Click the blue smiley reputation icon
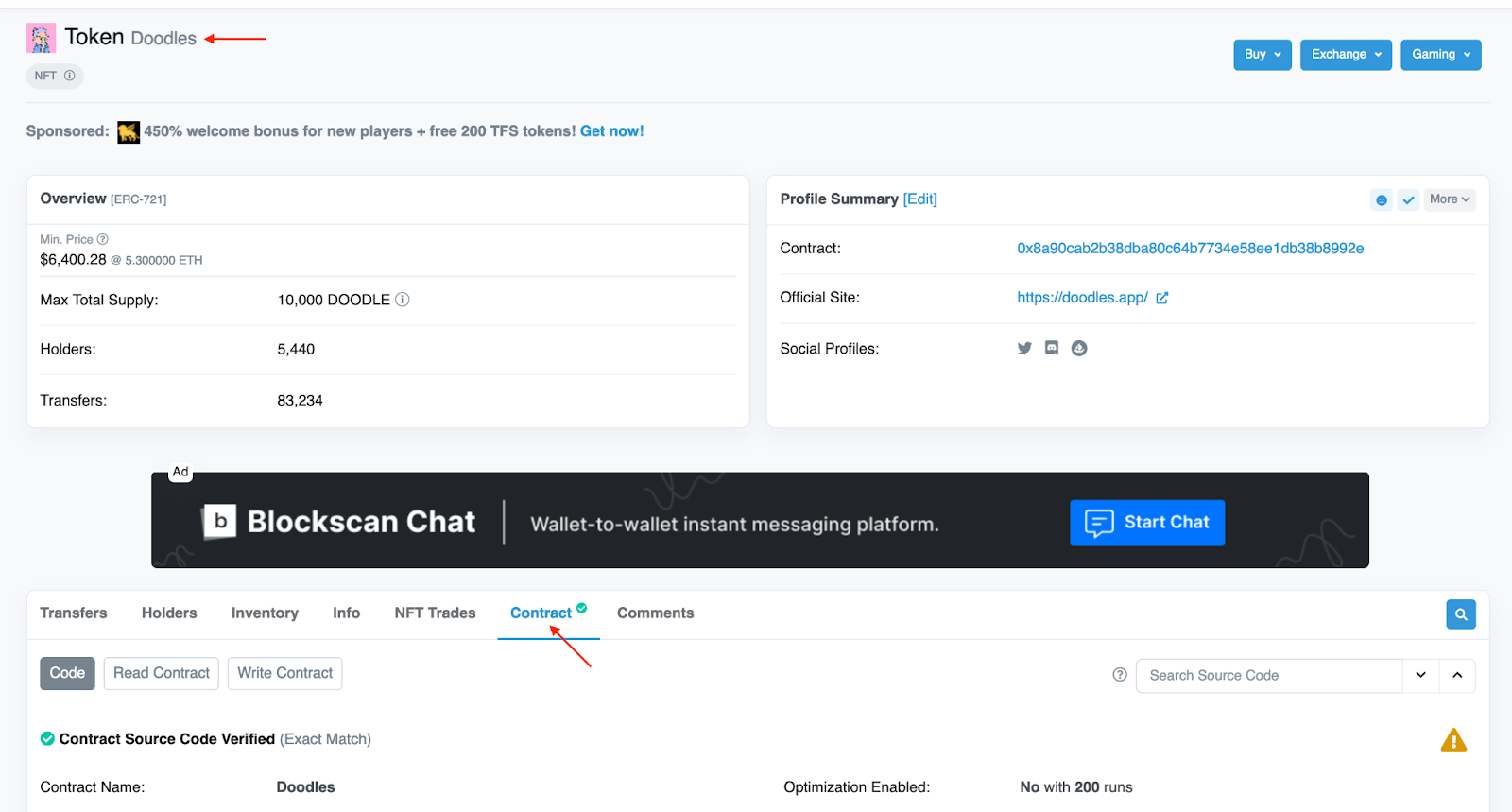 pyautogui.click(x=1382, y=200)
